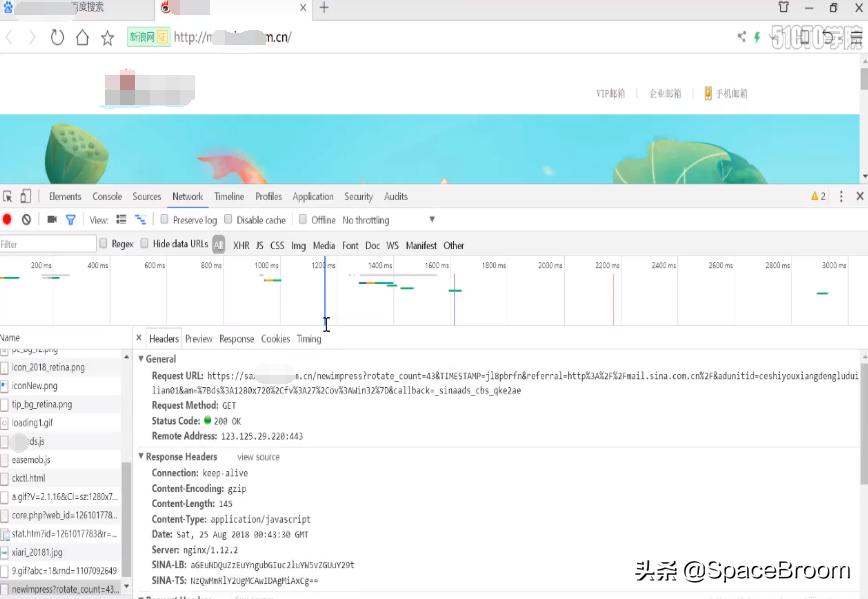This screenshot has width=868, height=599.
Task: Click the Clear network requests icon
Action: tap(28, 220)
